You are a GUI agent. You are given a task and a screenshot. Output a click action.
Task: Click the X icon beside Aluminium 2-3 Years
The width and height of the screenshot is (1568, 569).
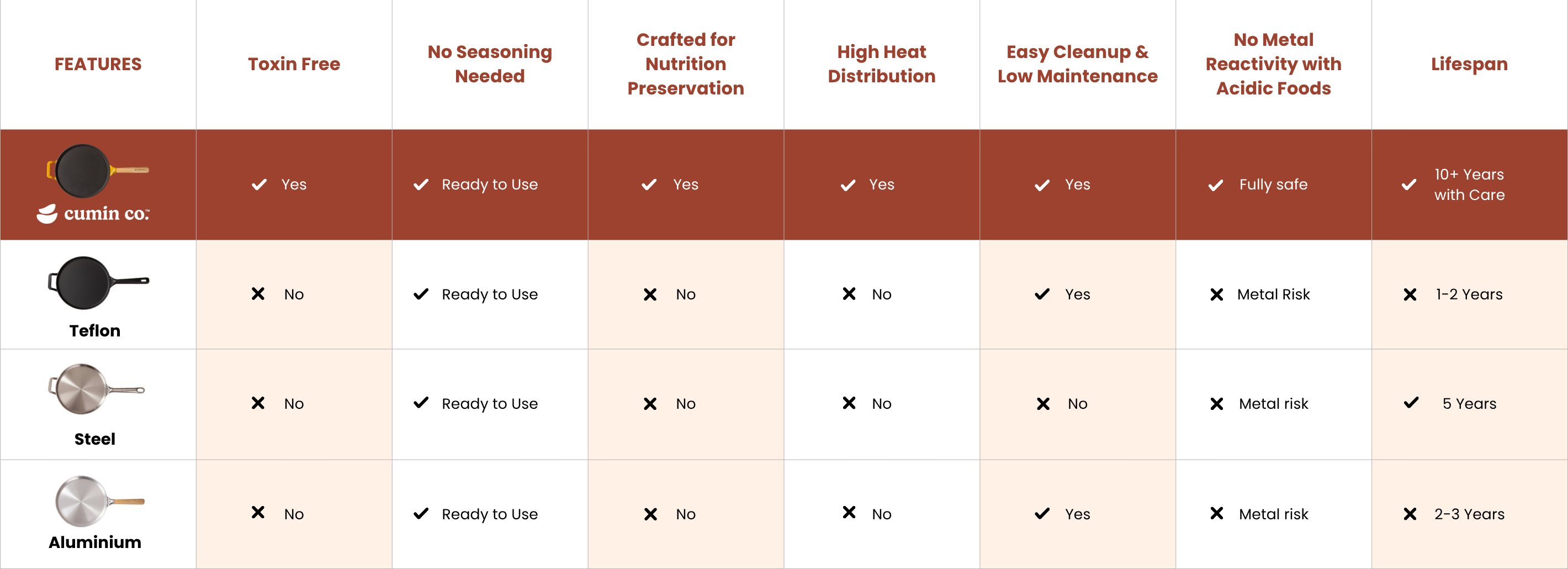click(1410, 514)
